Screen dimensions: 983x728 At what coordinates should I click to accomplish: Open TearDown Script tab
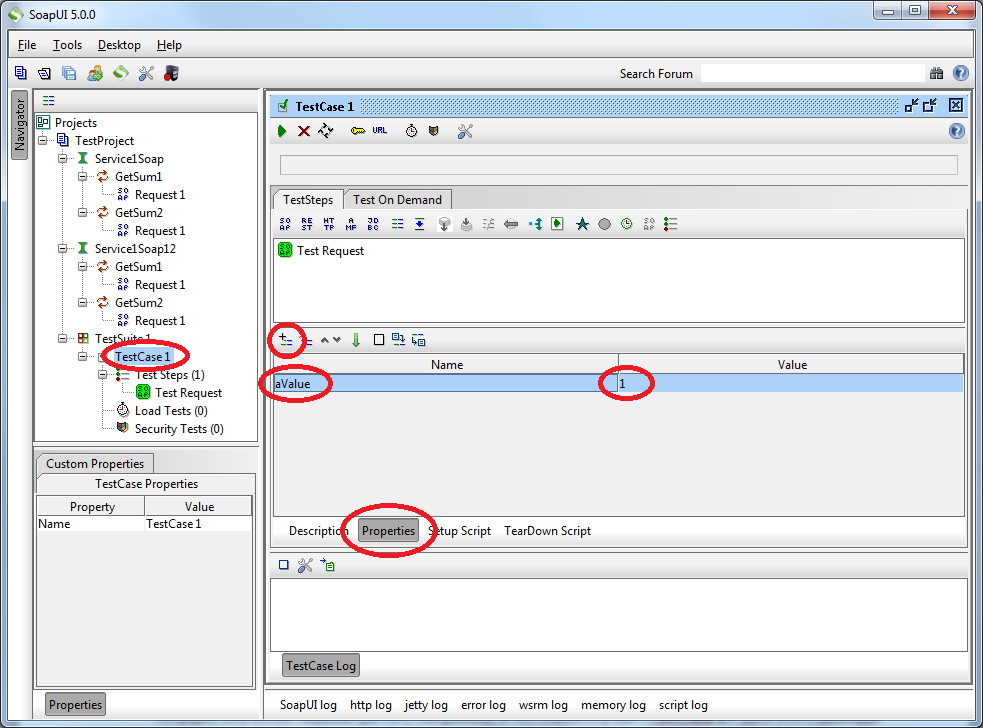(x=547, y=530)
